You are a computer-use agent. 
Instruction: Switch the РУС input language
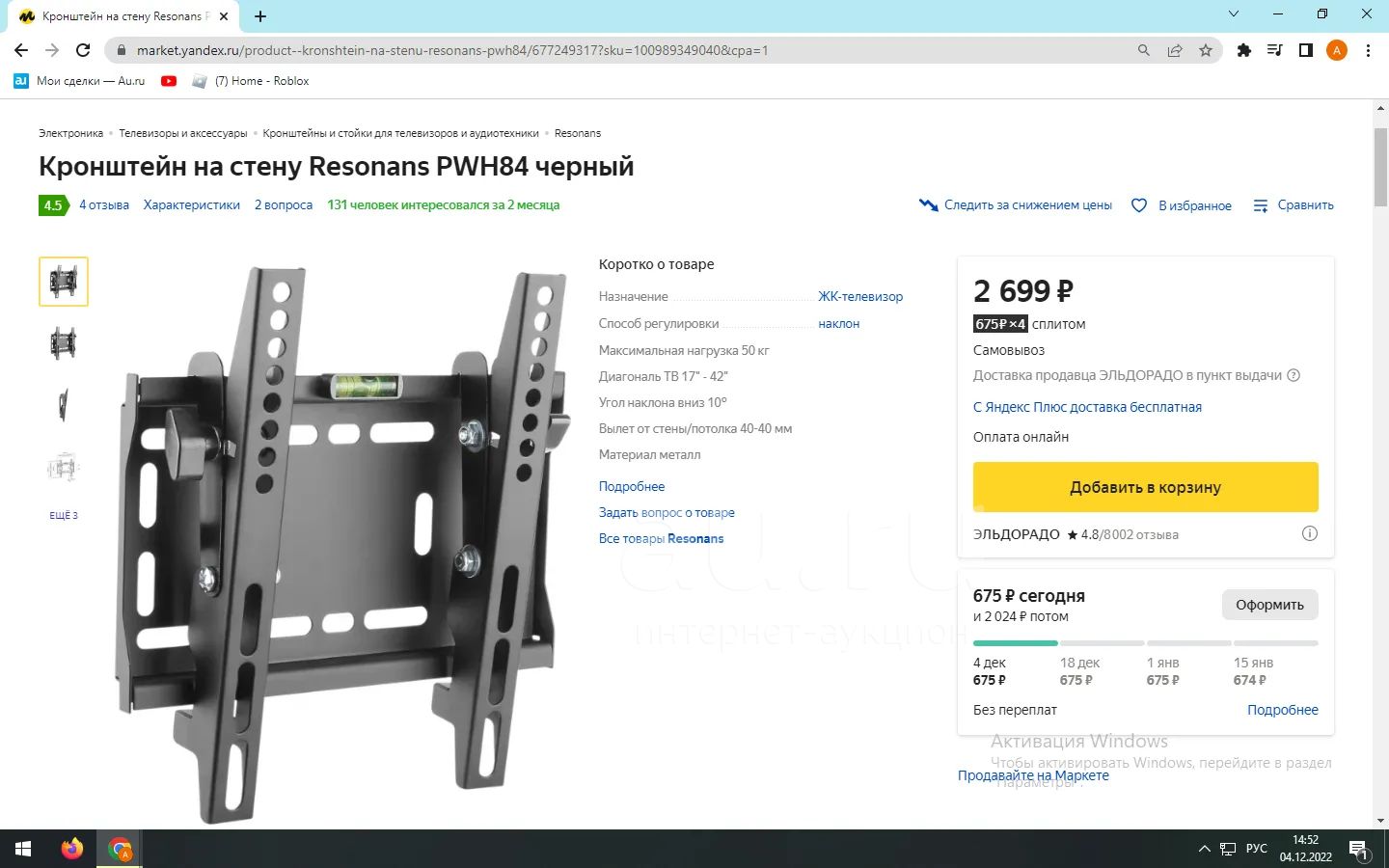point(1257,849)
